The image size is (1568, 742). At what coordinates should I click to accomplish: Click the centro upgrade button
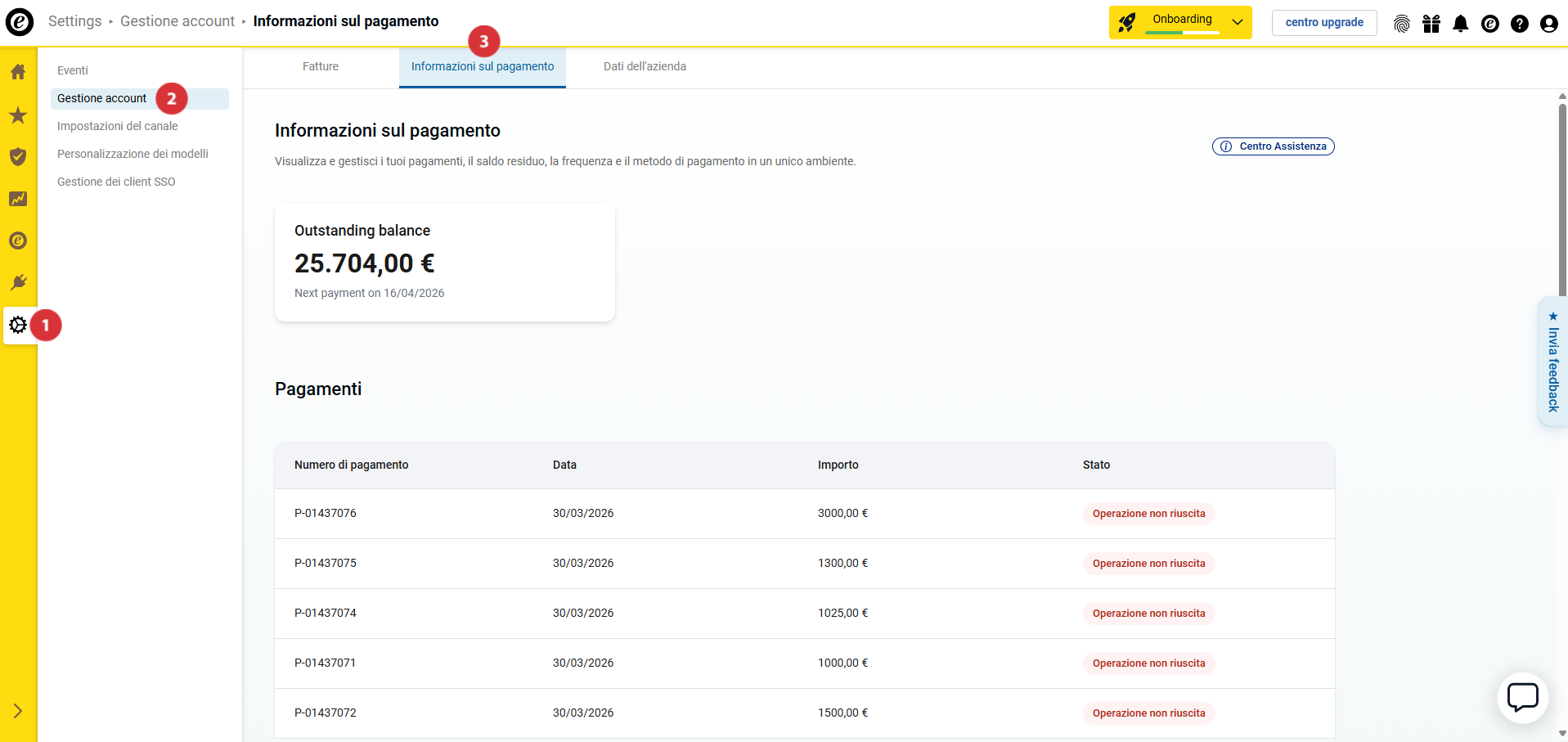click(x=1324, y=22)
